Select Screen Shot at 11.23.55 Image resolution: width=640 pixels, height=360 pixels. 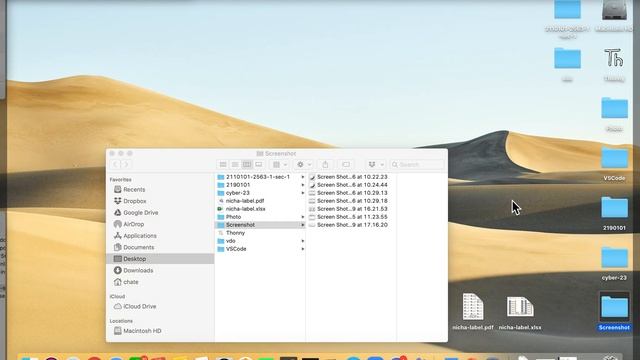click(x=351, y=217)
